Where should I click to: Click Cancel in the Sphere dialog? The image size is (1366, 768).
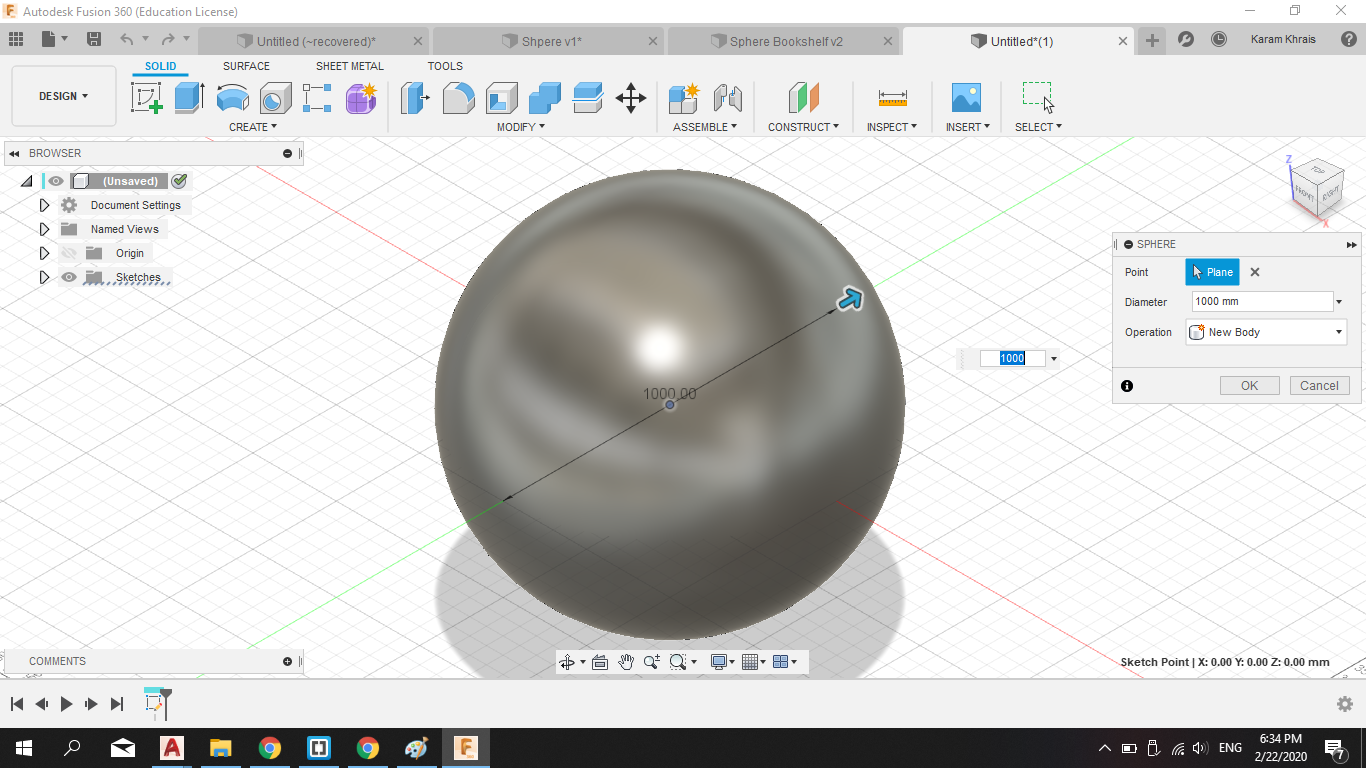click(1319, 386)
